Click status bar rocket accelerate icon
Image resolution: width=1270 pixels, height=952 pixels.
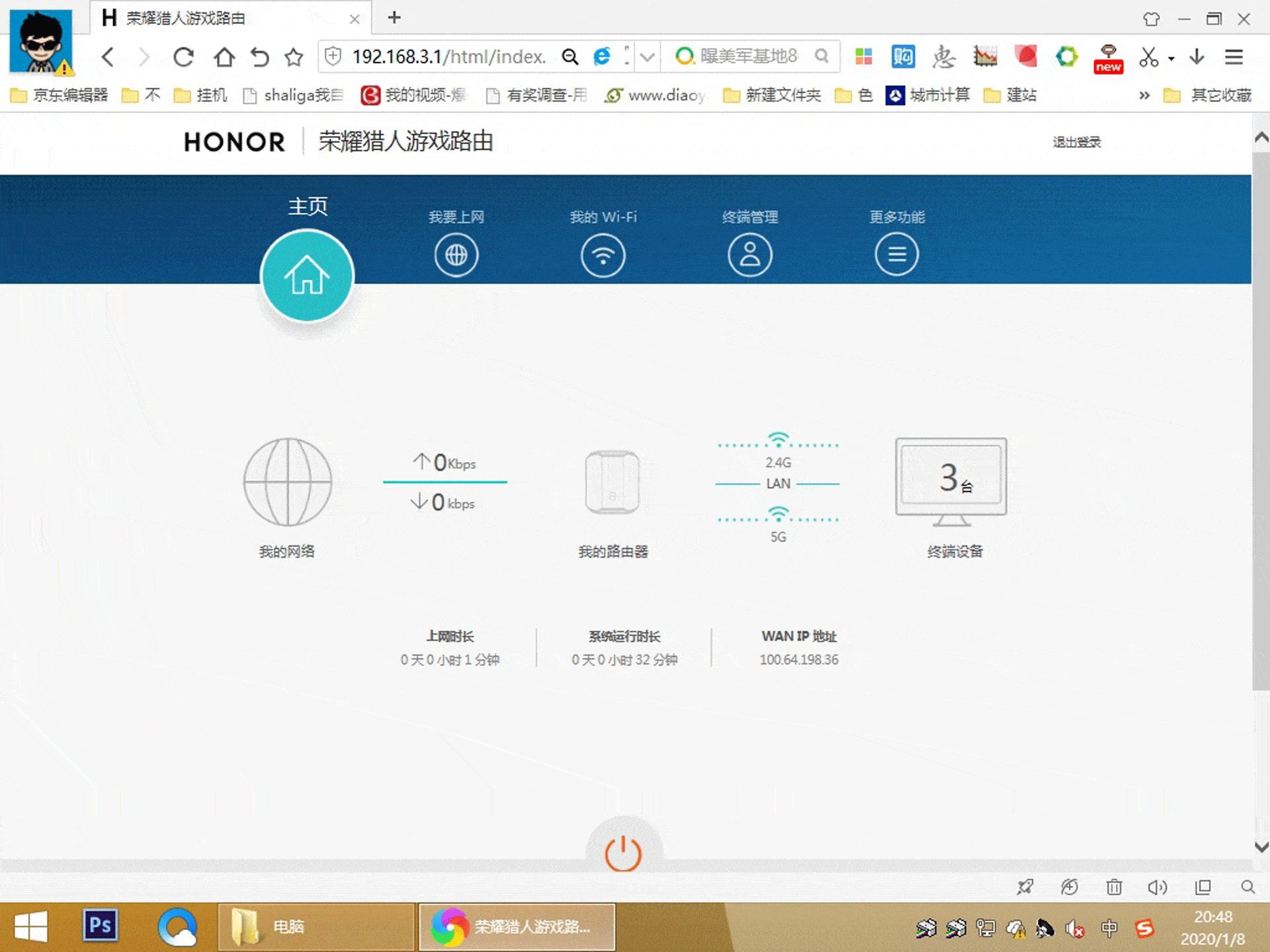pyautogui.click(x=1025, y=887)
